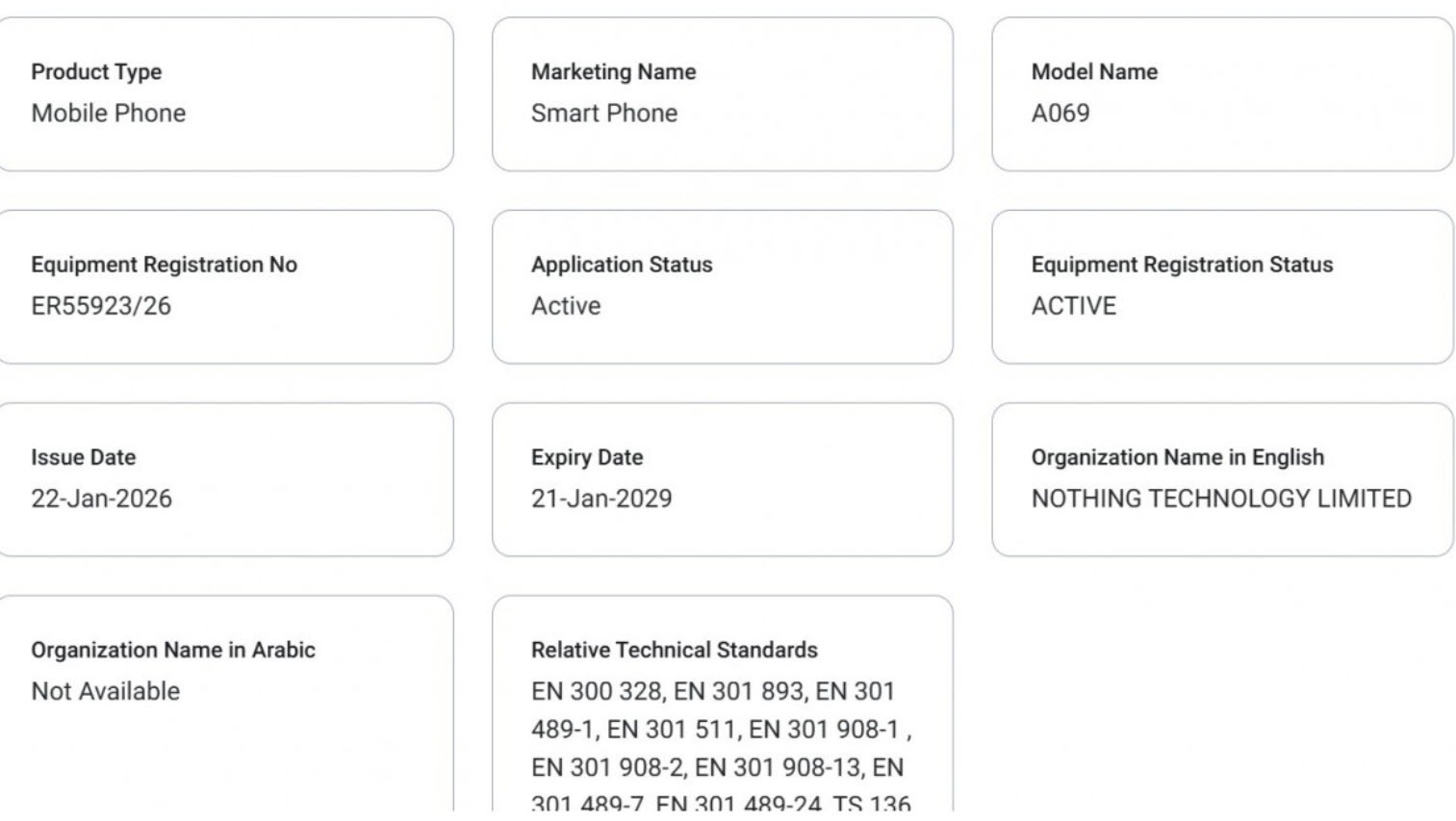Select the Mobile Phone value text
The width and height of the screenshot is (1456, 821).
click(x=108, y=114)
